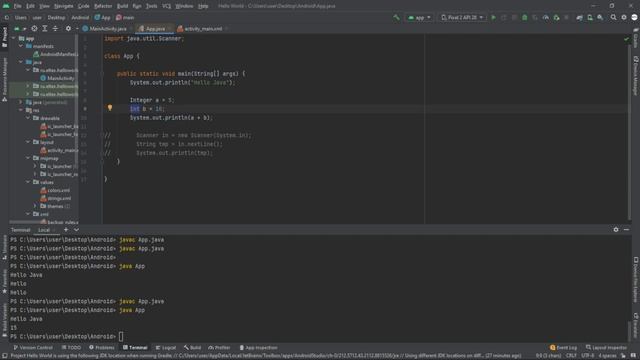Image resolution: width=640 pixels, height=360 pixels.
Task: Switch to MainActivity.java editor tab
Action: 105,29
